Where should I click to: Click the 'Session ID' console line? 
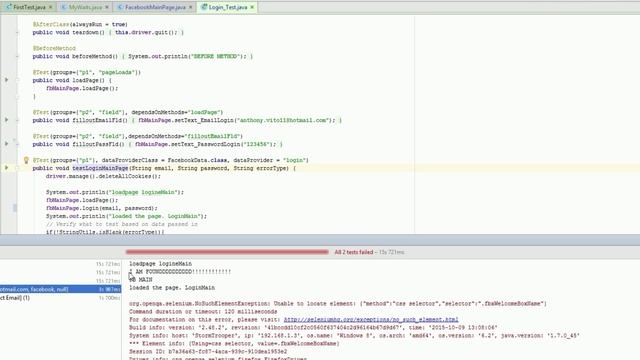pyautogui.click(x=208, y=351)
